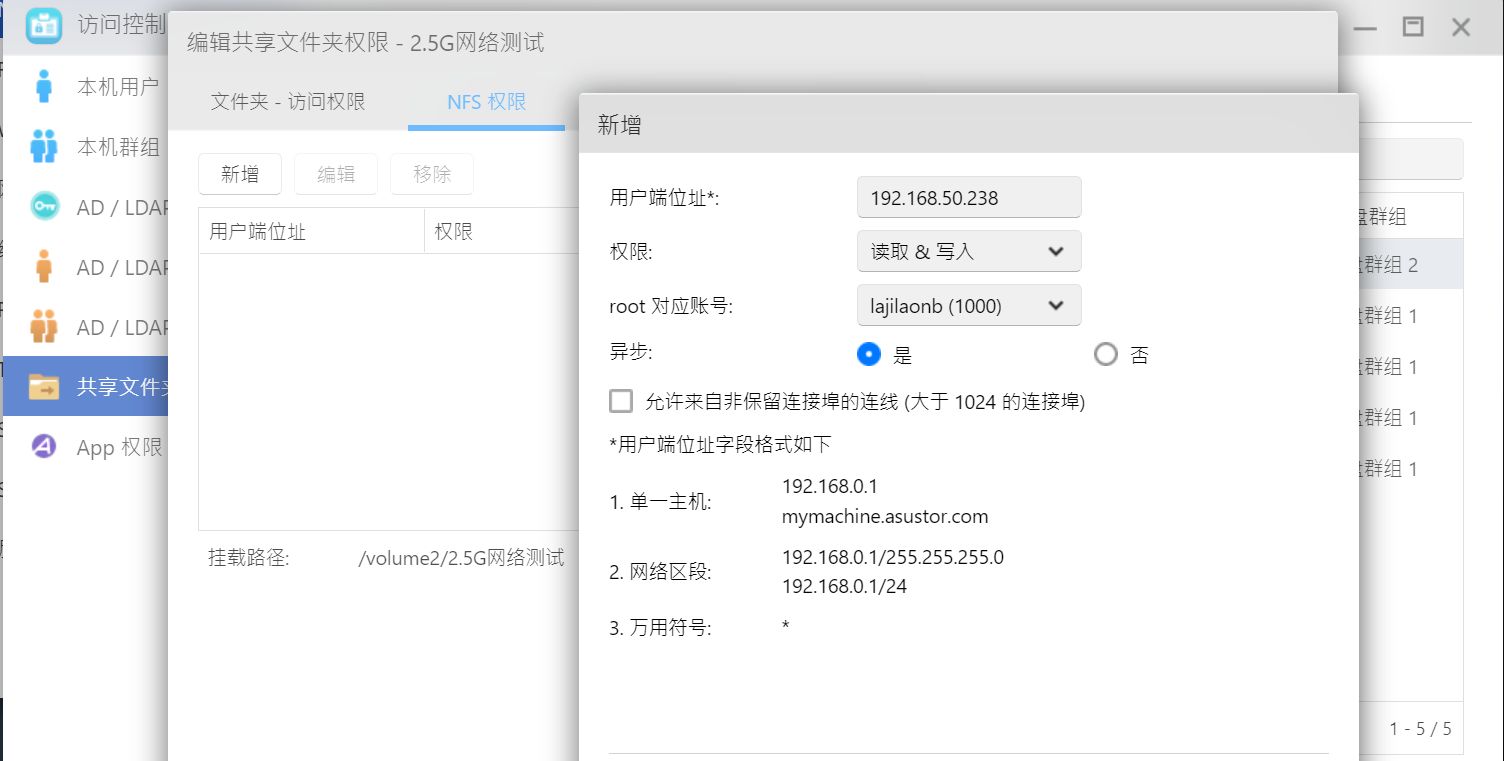Select 是 radio for 异步

[x=869, y=354]
